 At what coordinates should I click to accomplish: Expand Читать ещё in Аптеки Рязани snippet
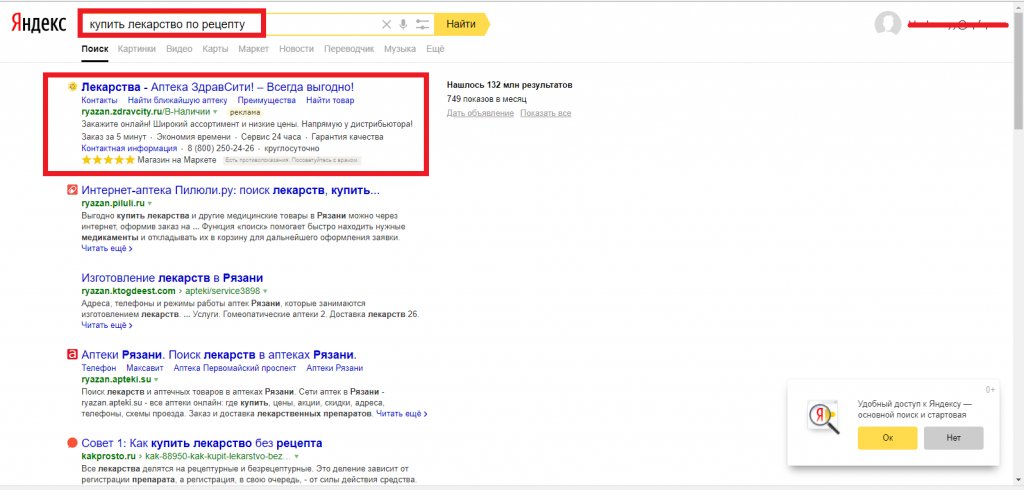pos(402,414)
